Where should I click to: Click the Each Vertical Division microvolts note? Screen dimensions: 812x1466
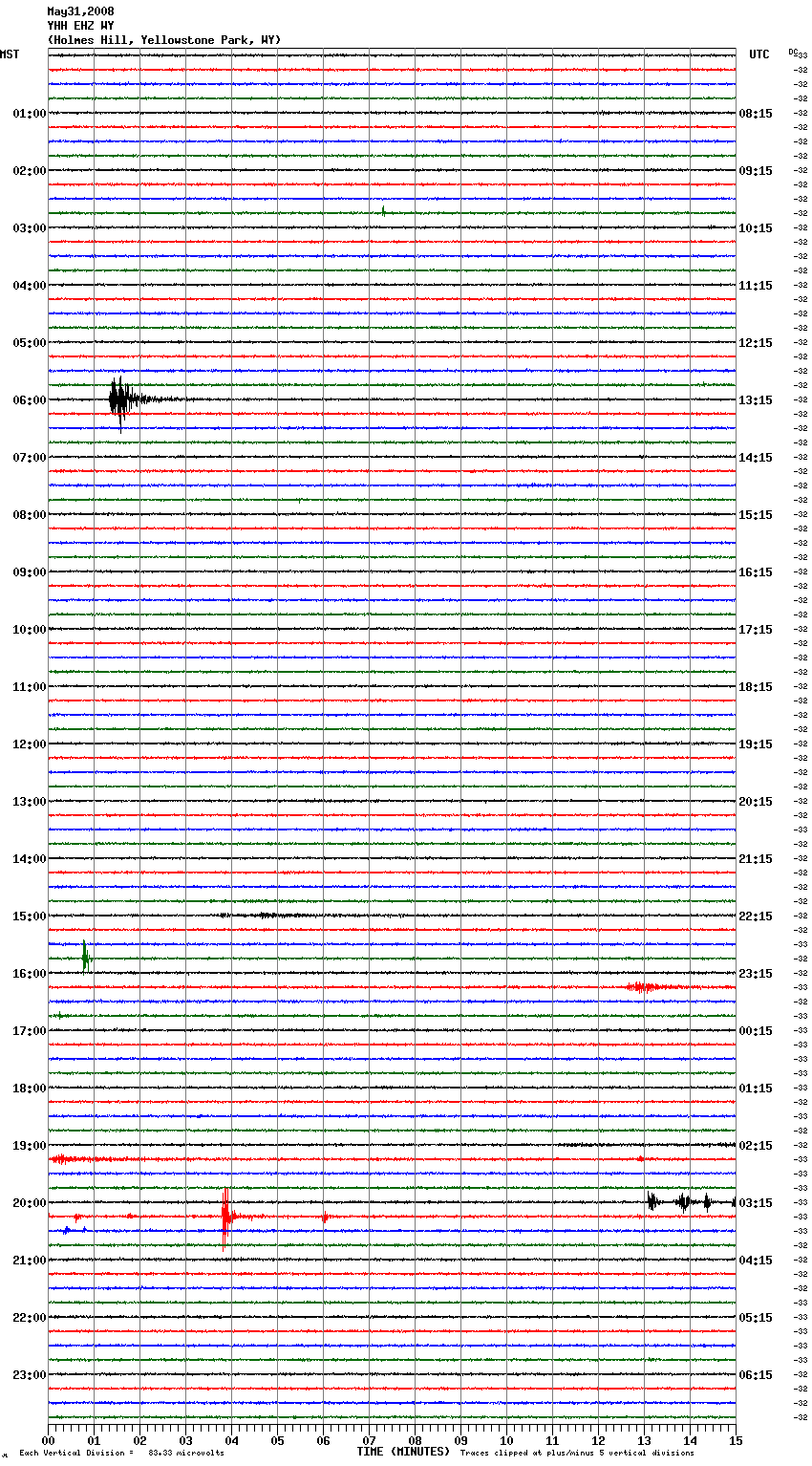[121, 1453]
